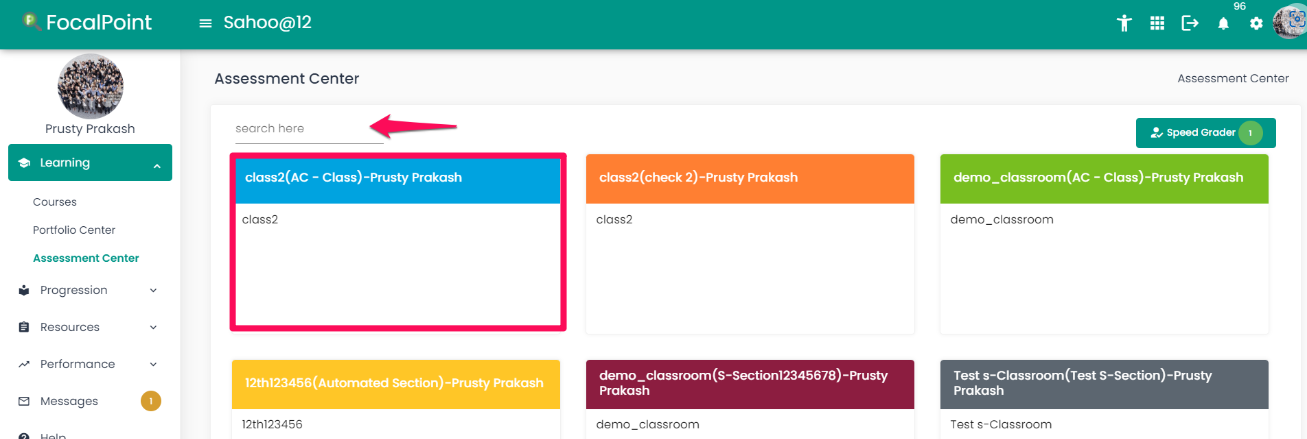Click the hamburger menu icon beside Sahoo@12
The width and height of the screenshot is (1307, 439).
coord(206,23)
